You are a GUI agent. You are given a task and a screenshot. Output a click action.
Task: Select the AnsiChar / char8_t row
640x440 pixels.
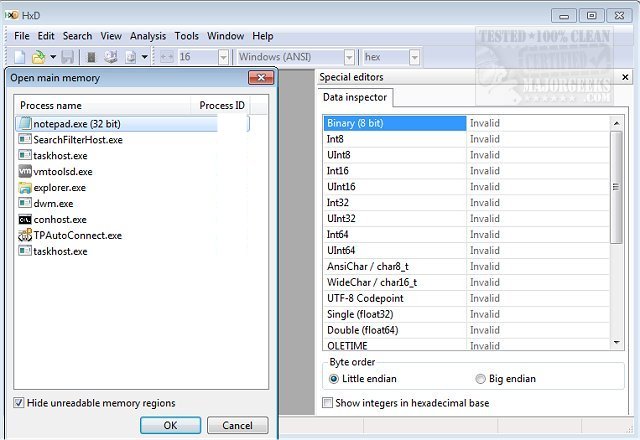[x=466, y=266]
